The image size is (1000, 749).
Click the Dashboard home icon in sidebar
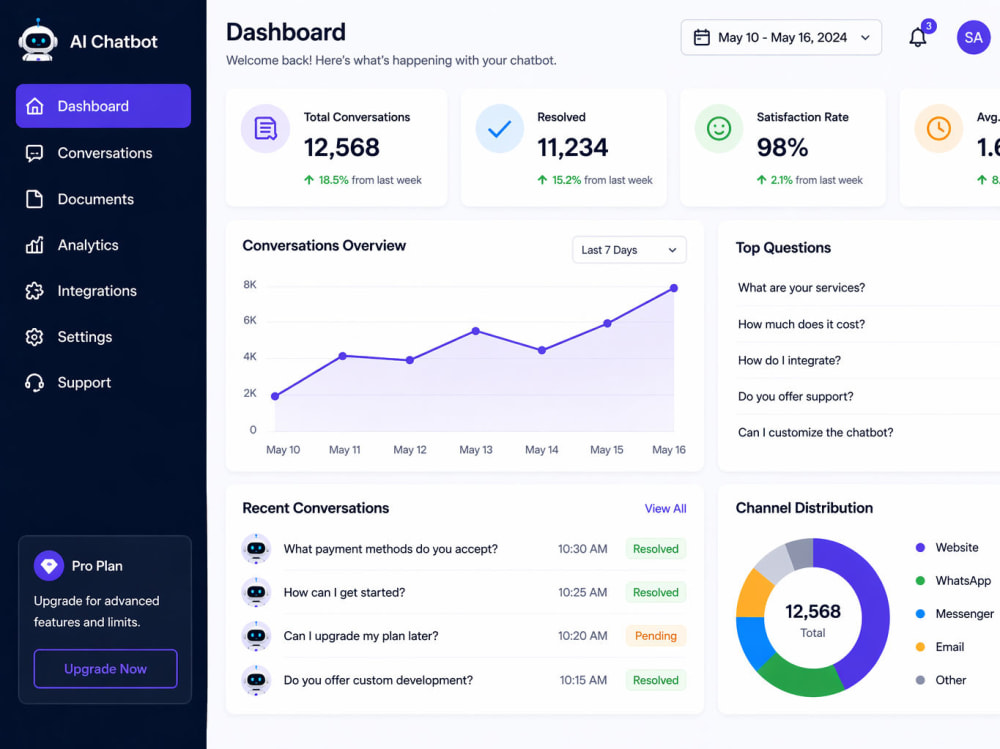tap(34, 106)
